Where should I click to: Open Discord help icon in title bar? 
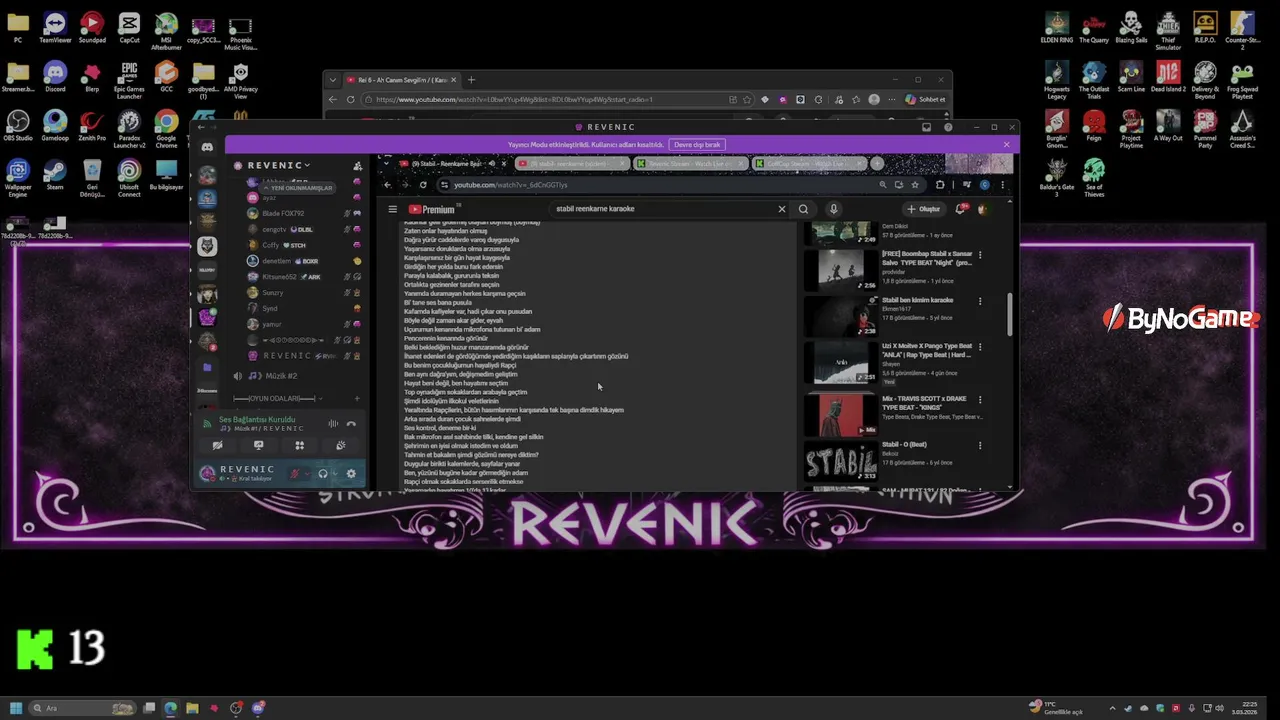tap(948, 127)
